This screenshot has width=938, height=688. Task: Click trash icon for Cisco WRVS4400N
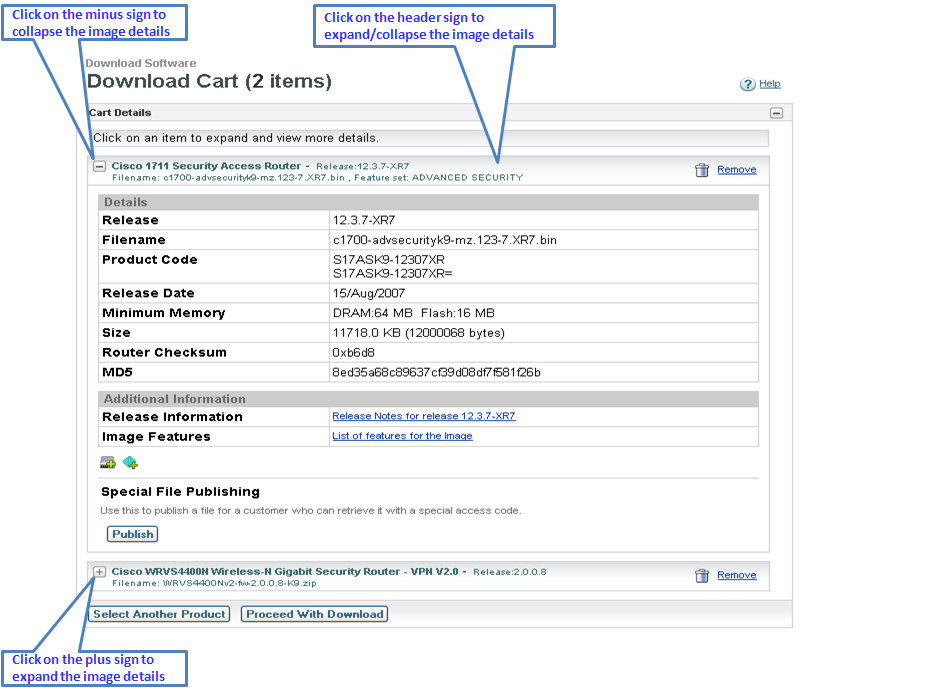[702, 576]
